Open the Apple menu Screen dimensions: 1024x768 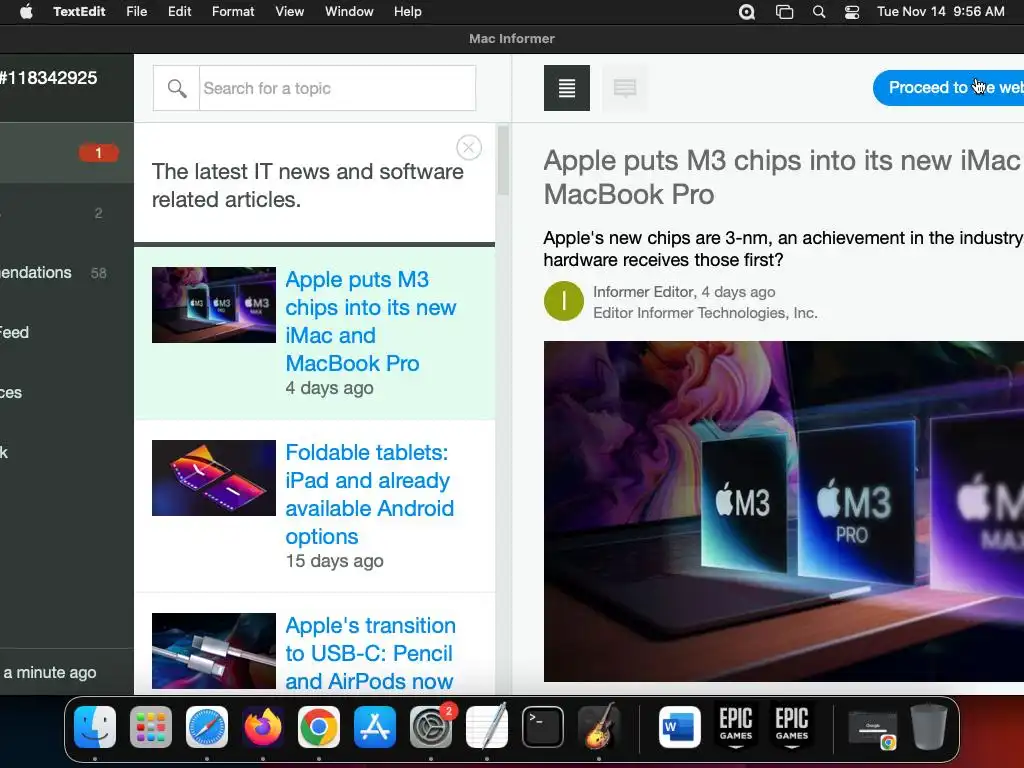pos(26,12)
